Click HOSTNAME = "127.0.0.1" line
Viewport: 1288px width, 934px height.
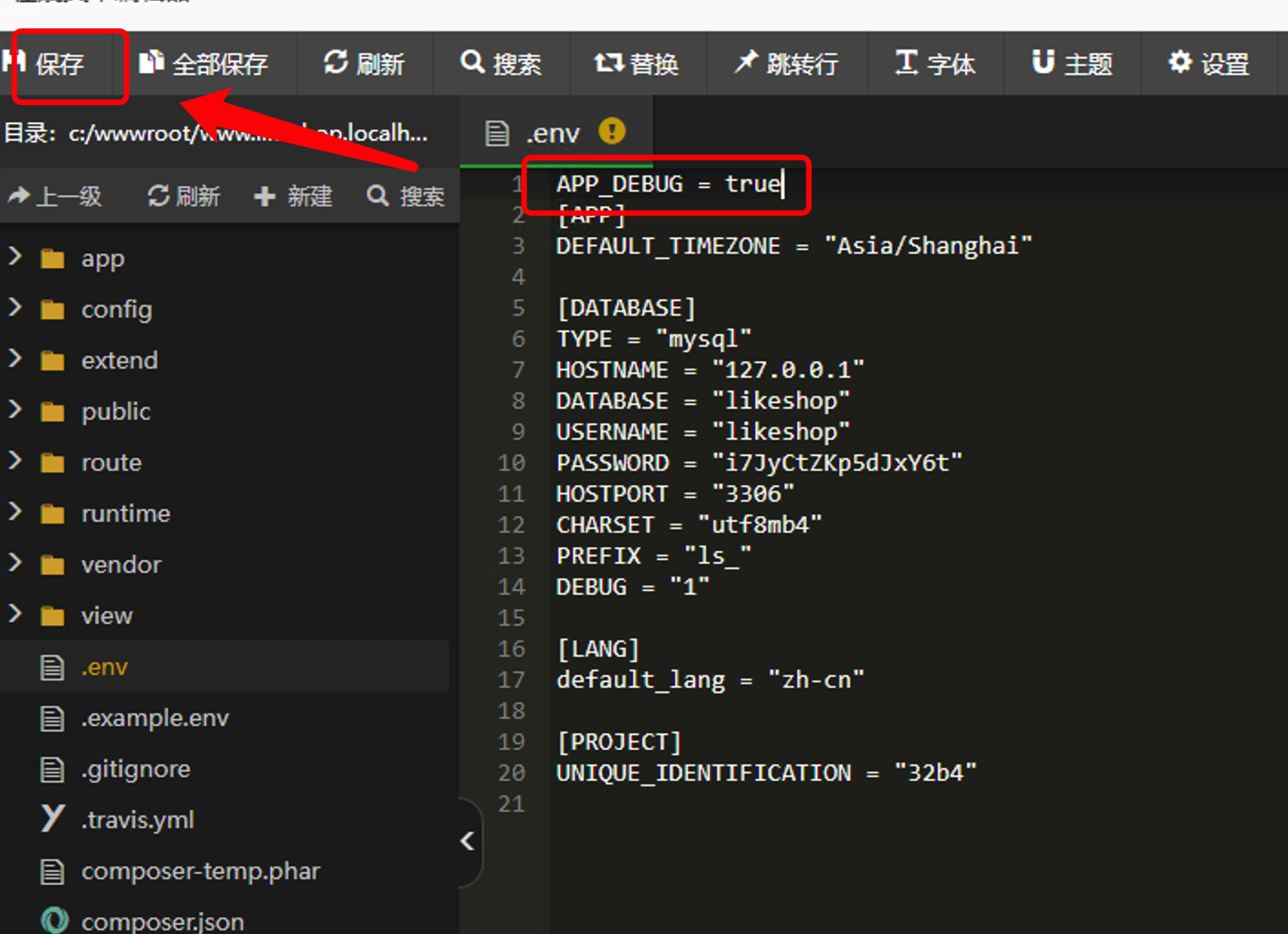[710, 369]
